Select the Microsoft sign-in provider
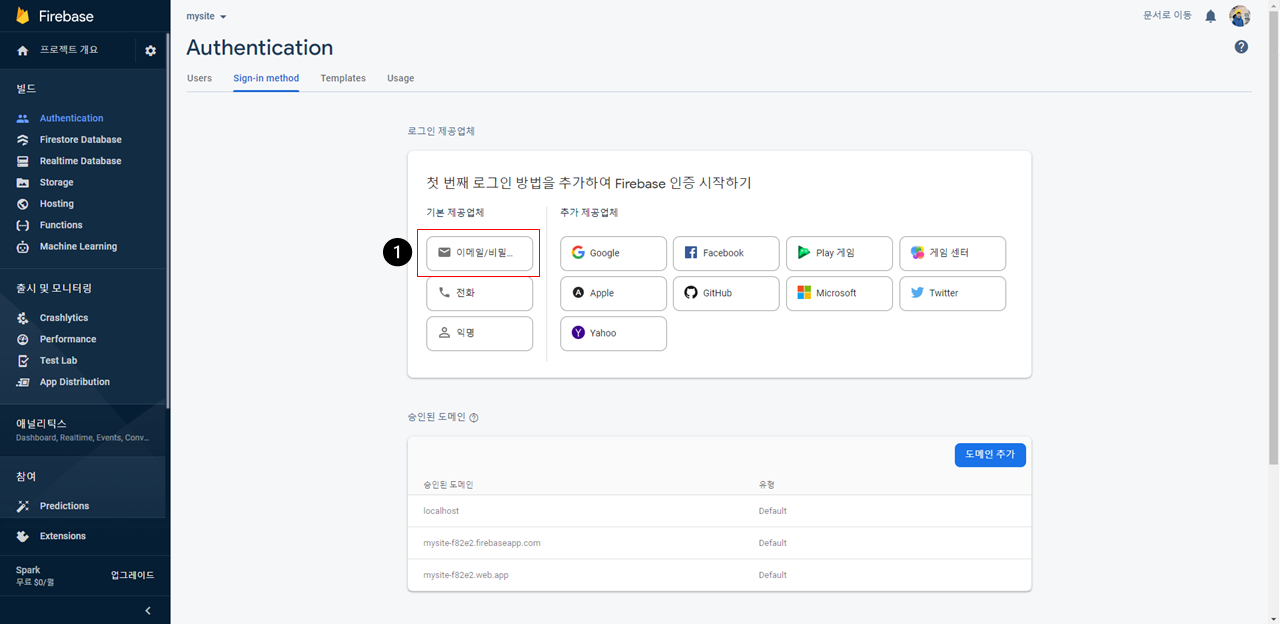1280x624 pixels. [x=839, y=293]
